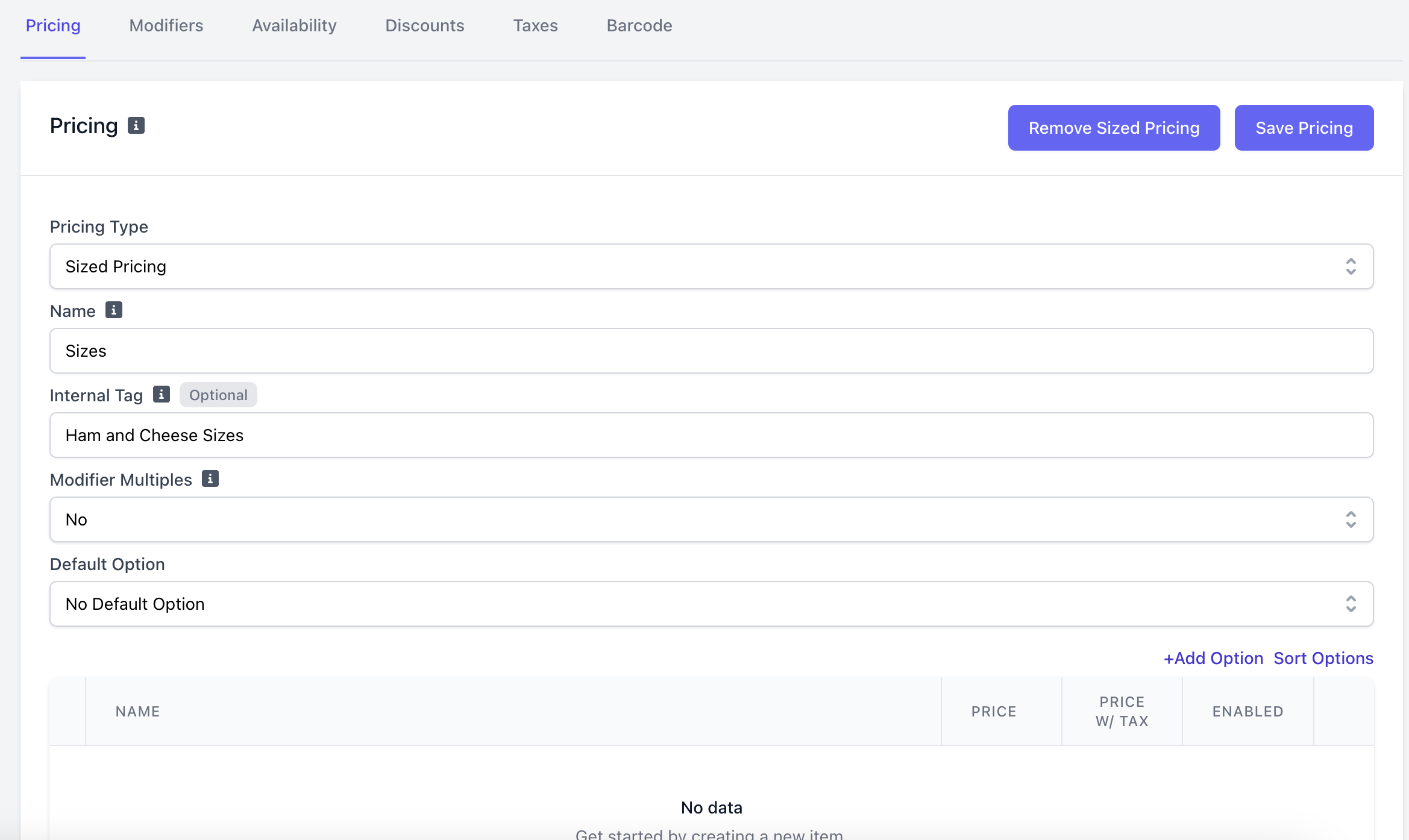This screenshot has height=840, width=1409.
Task: Click the +Add Option link
Action: point(1213,658)
